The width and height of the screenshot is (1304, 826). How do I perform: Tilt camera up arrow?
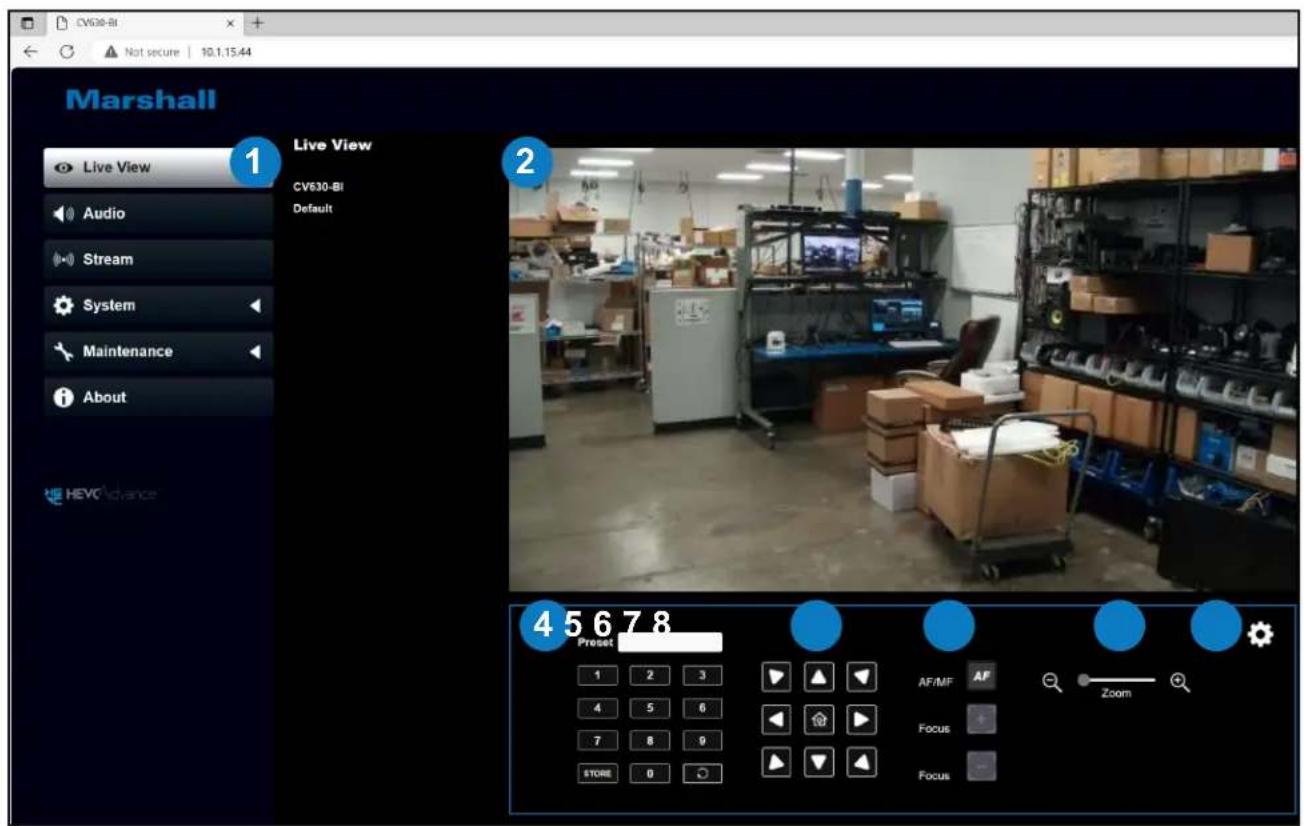tap(819, 677)
